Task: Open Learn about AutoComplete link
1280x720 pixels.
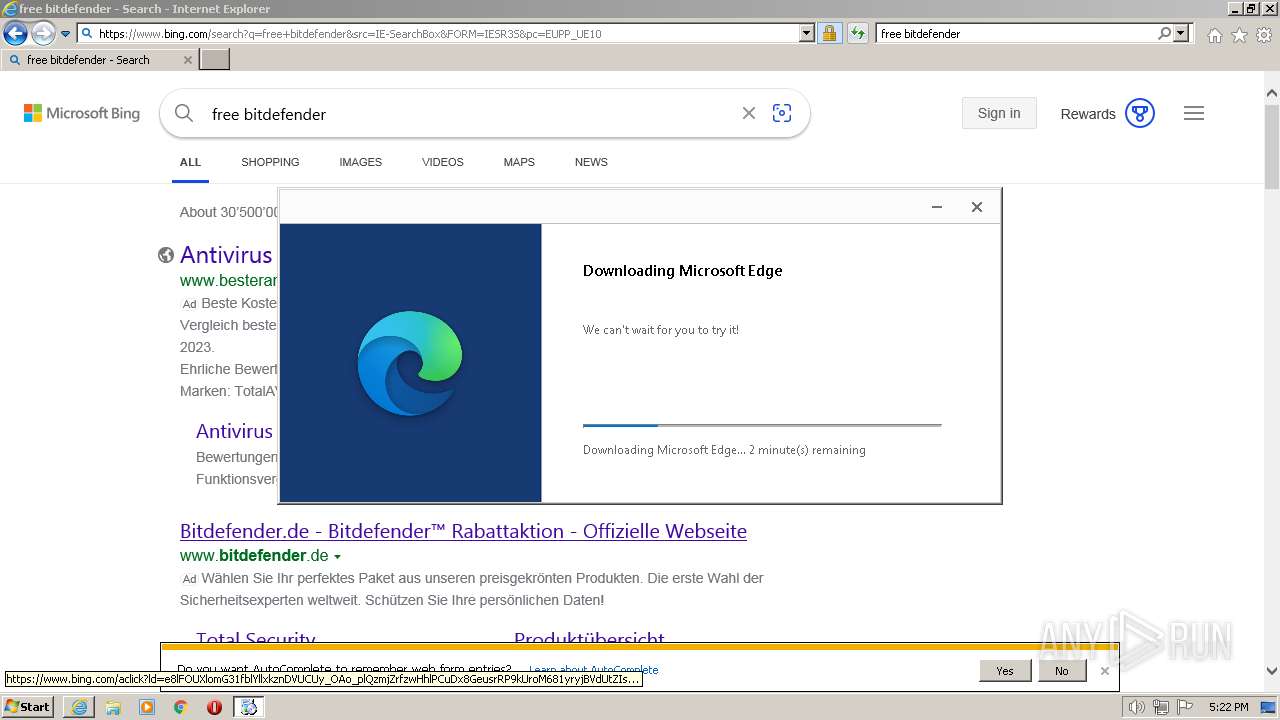Action: tap(594, 669)
